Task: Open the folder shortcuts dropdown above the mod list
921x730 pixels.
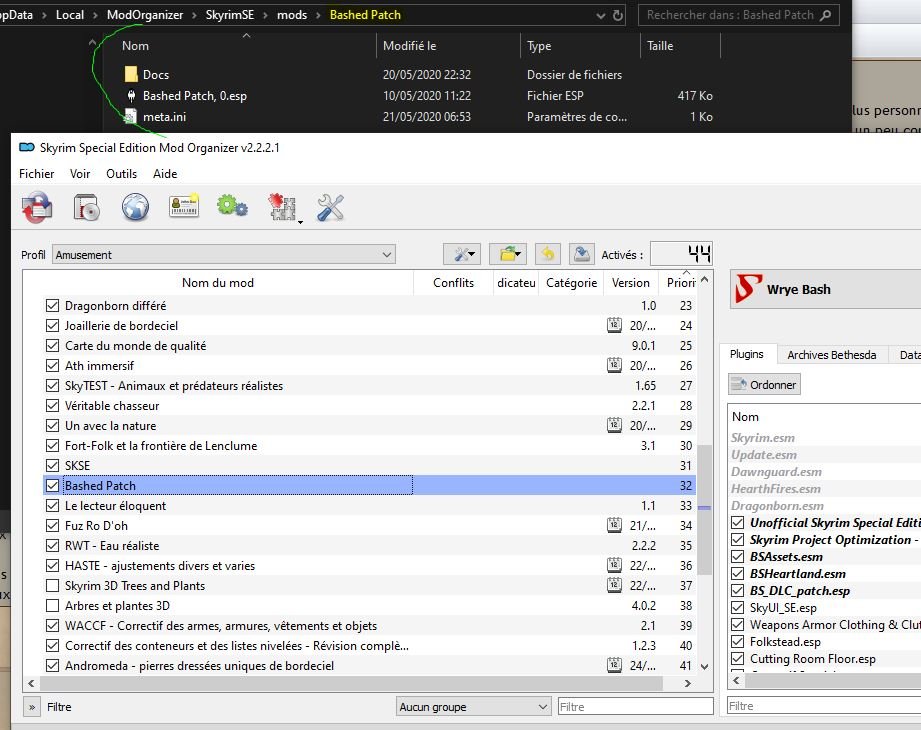Action: (x=508, y=254)
